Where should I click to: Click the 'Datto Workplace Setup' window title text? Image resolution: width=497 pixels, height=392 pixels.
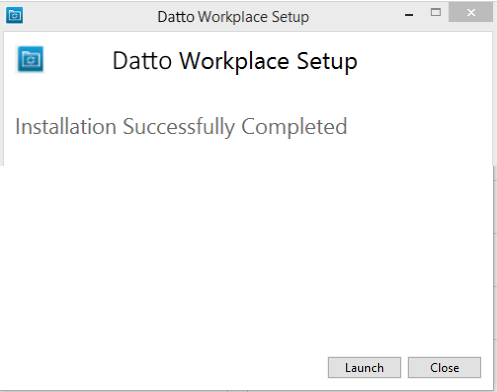[233, 17]
